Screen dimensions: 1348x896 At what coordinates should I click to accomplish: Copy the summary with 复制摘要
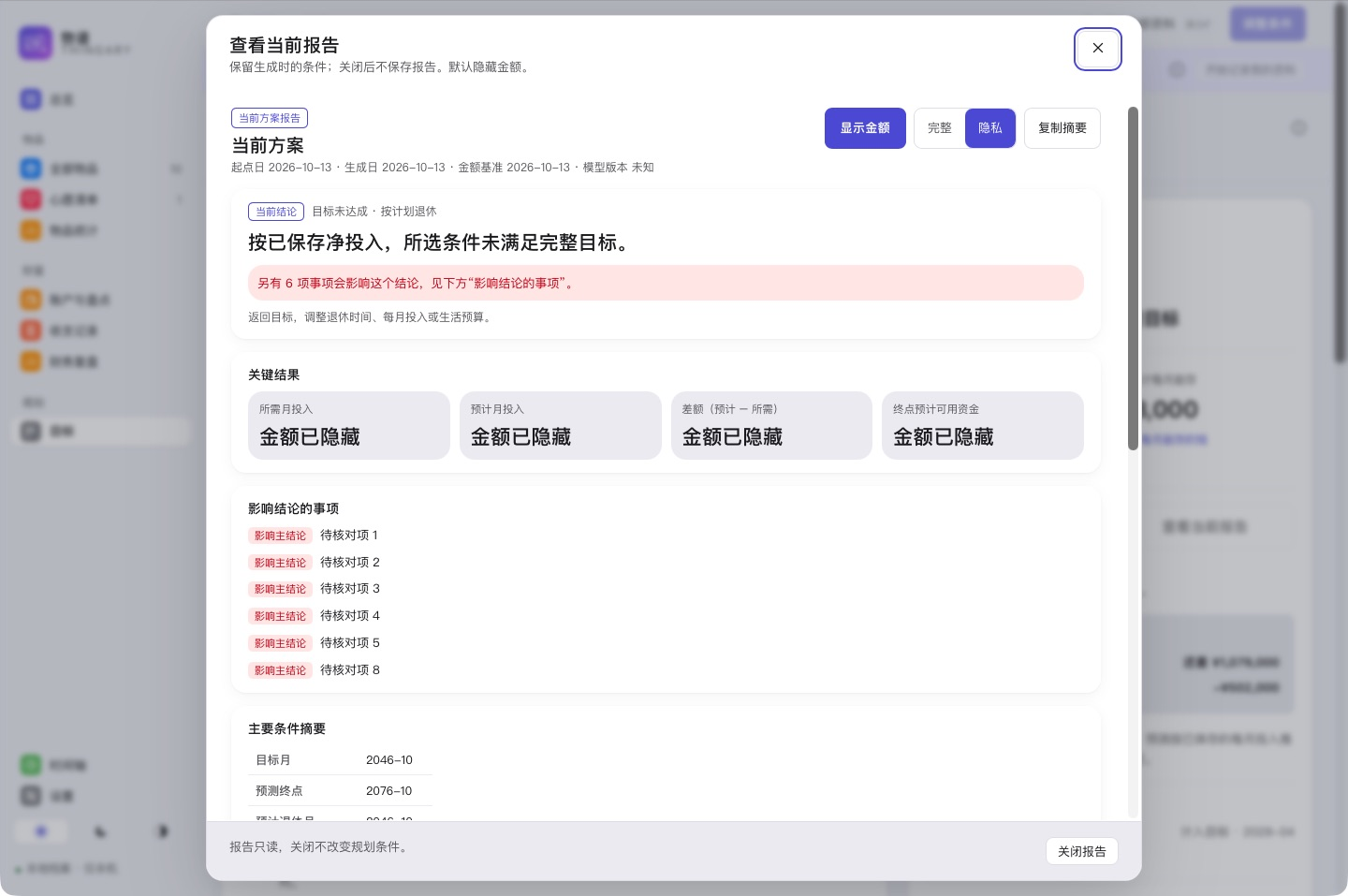1062,128
